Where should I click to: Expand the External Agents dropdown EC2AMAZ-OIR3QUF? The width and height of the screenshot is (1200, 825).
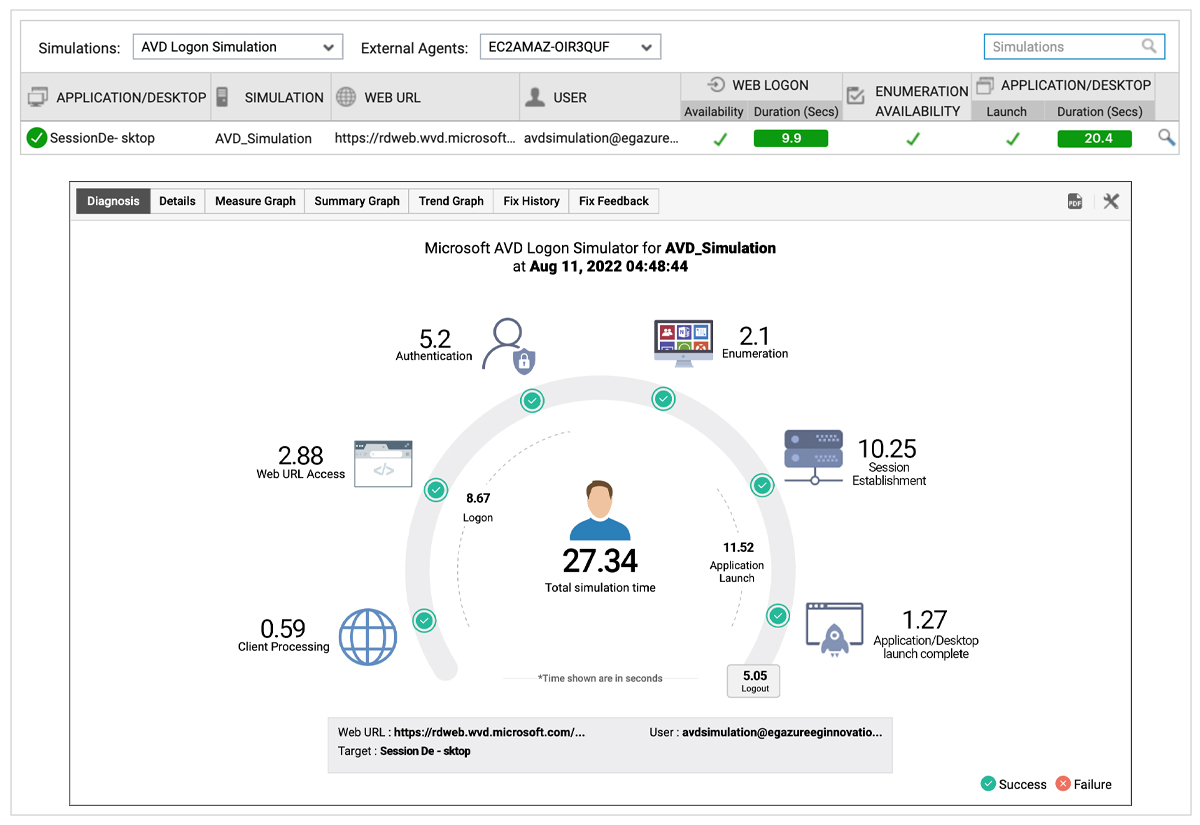(x=570, y=47)
